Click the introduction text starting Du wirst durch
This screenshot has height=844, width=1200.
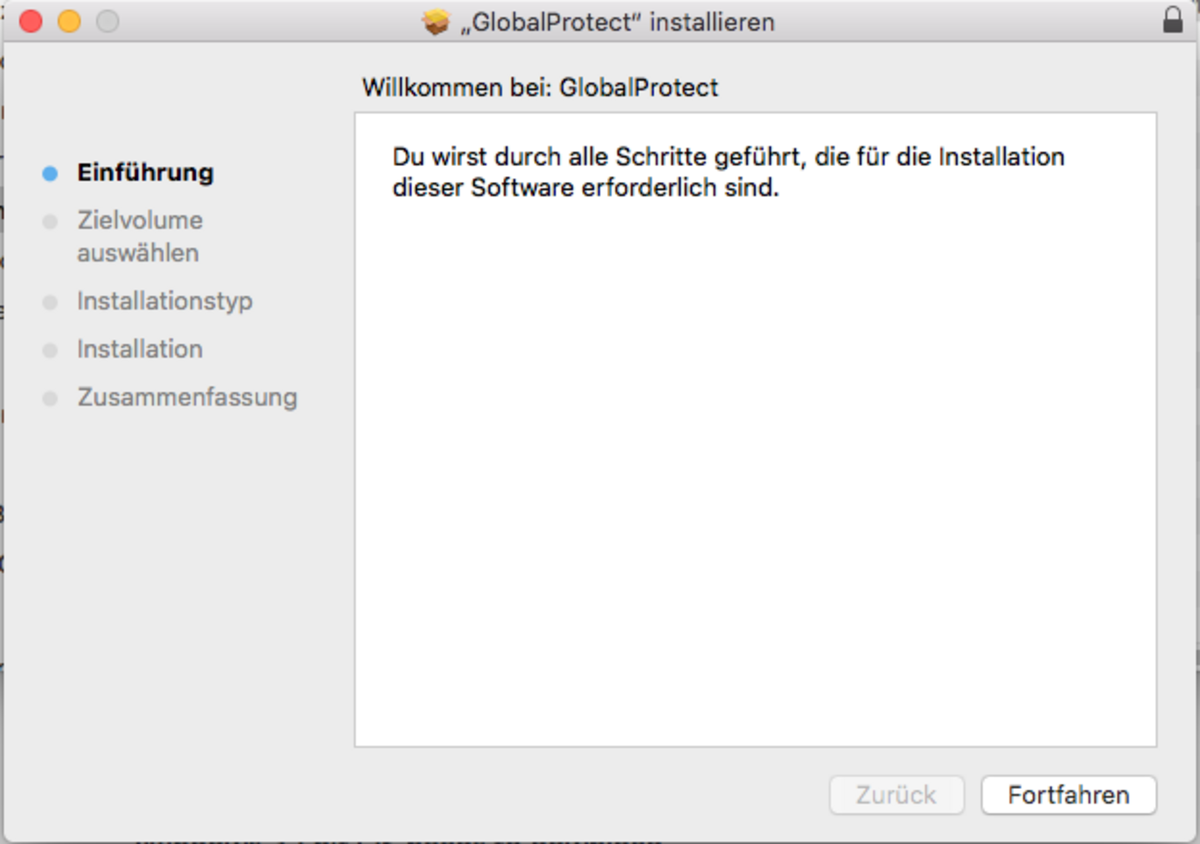729,172
